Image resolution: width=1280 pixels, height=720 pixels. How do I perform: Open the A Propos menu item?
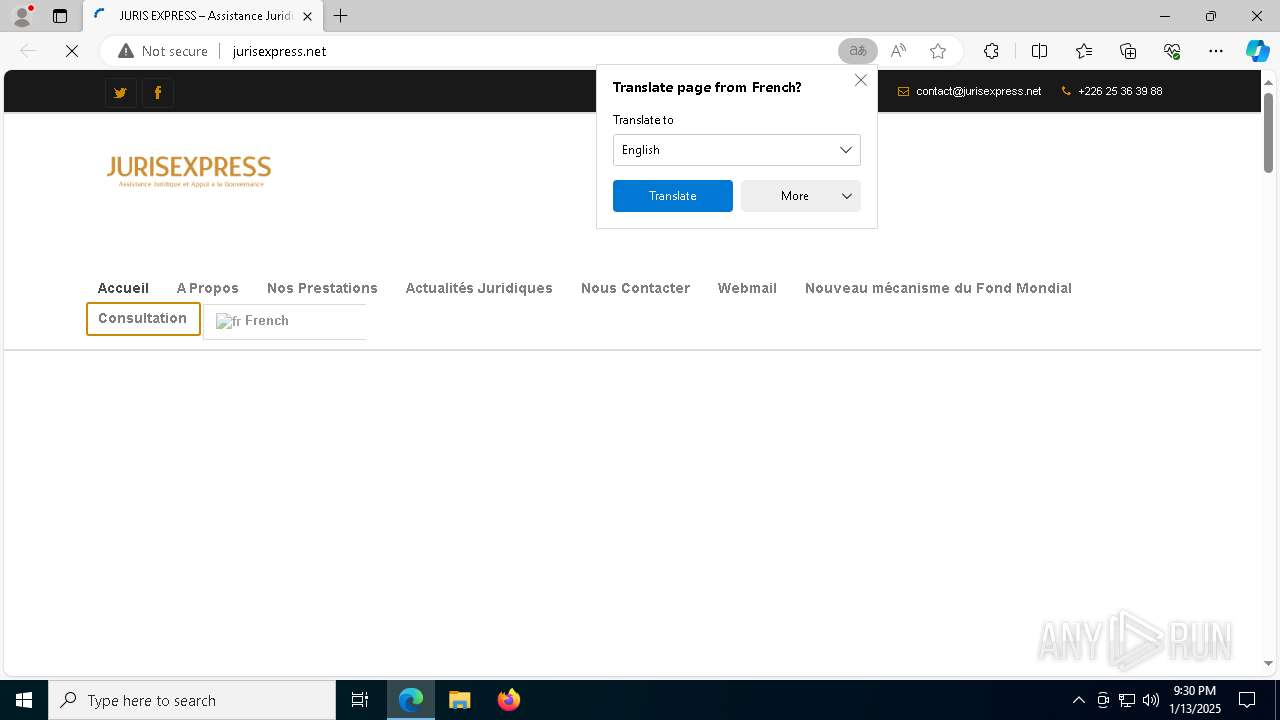(208, 288)
